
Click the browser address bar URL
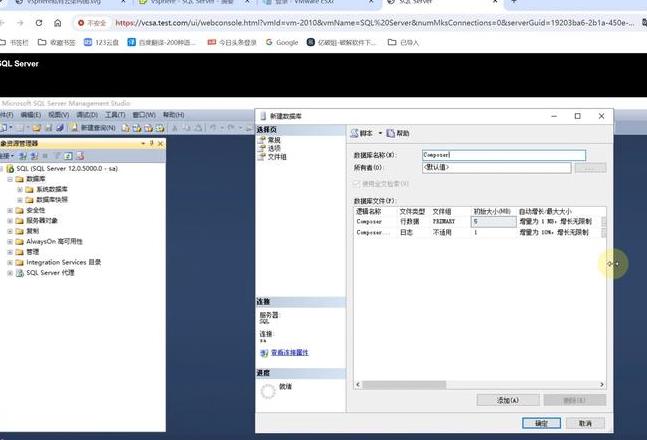pos(374,23)
